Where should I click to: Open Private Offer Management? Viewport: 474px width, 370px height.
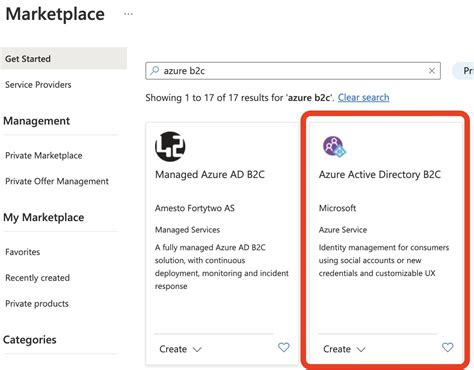(57, 181)
